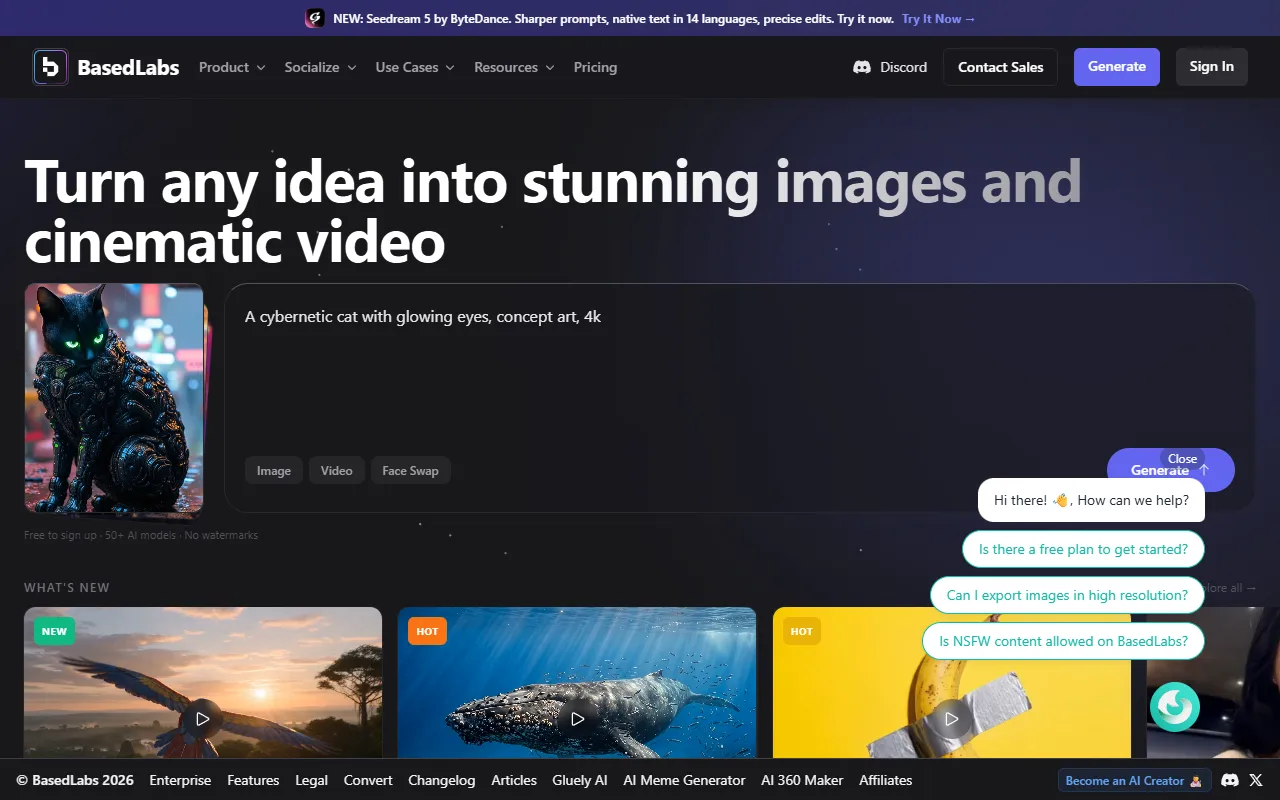Image resolution: width=1280 pixels, height=800 pixels.
Task: Click the X social icon in the footer
Action: (1256, 780)
